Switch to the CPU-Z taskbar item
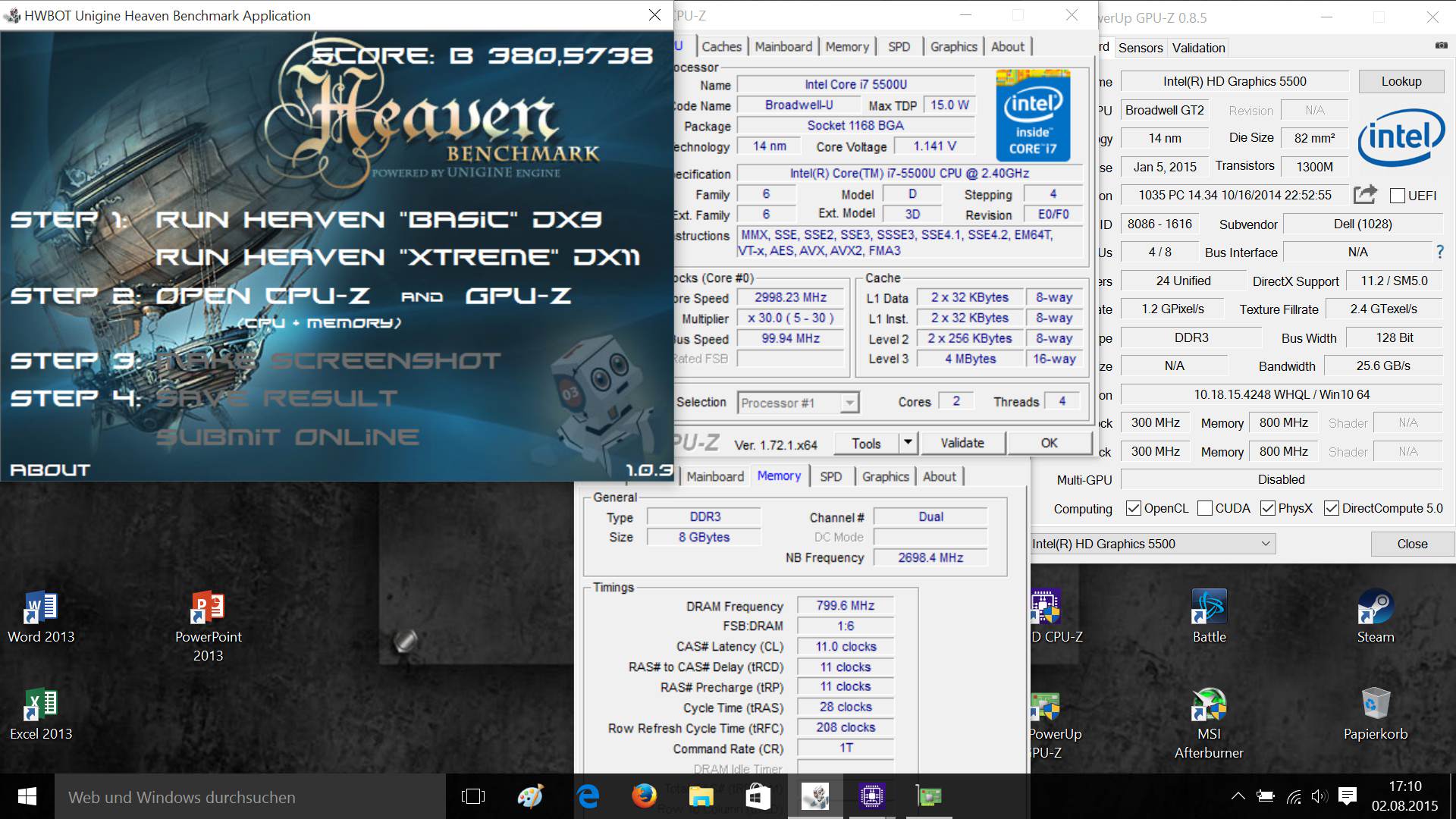1456x819 pixels. (872, 796)
